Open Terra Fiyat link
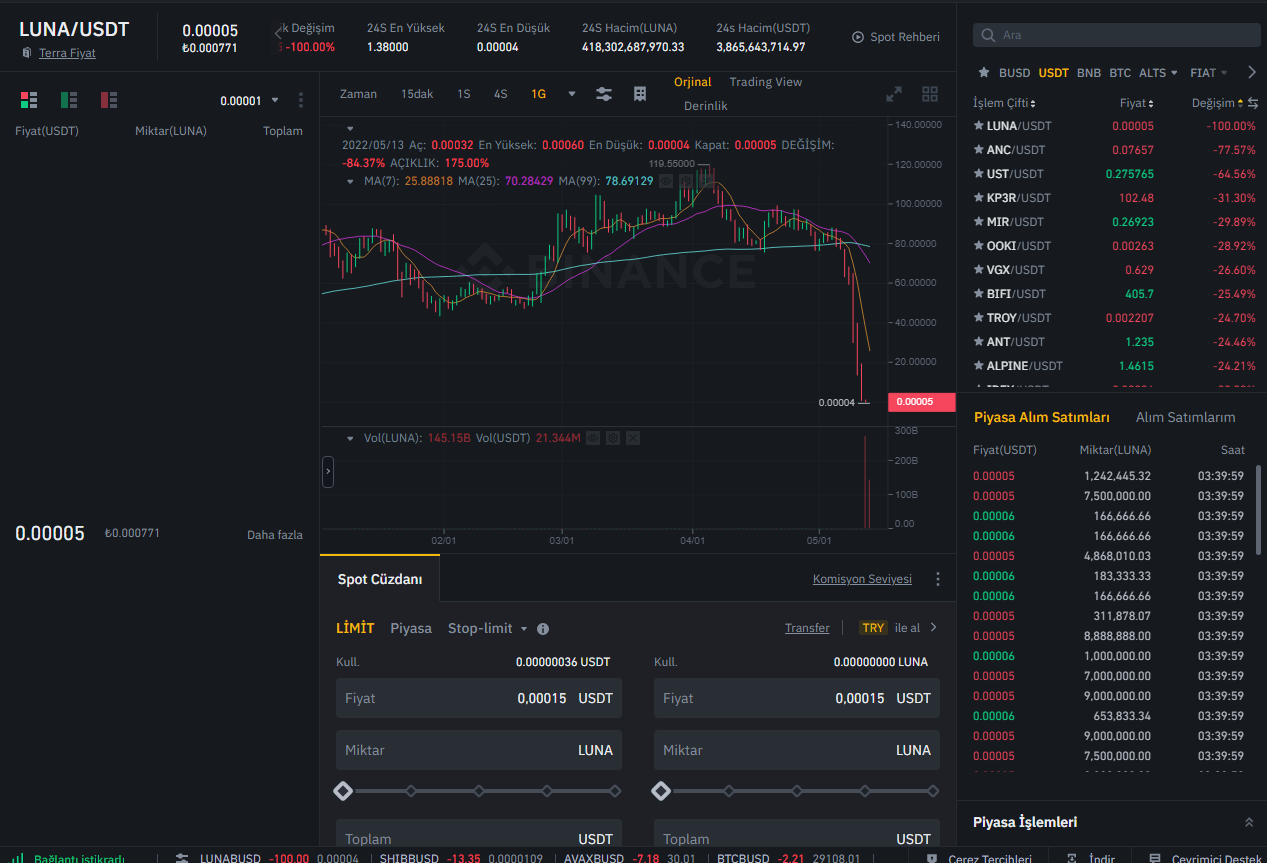 pyautogui.click(x=67, y=53)
